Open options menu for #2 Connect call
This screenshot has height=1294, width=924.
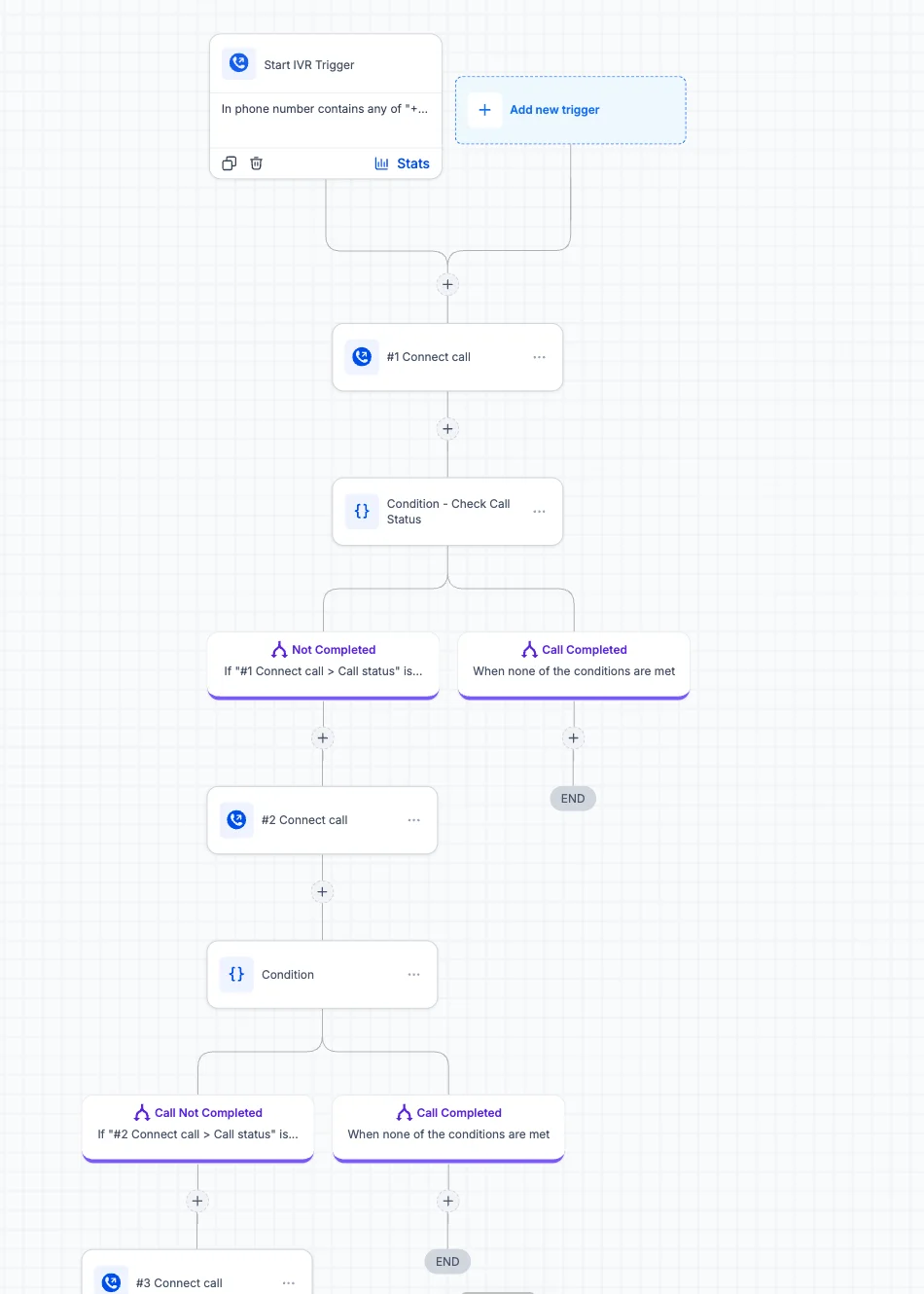pos(413,820)
